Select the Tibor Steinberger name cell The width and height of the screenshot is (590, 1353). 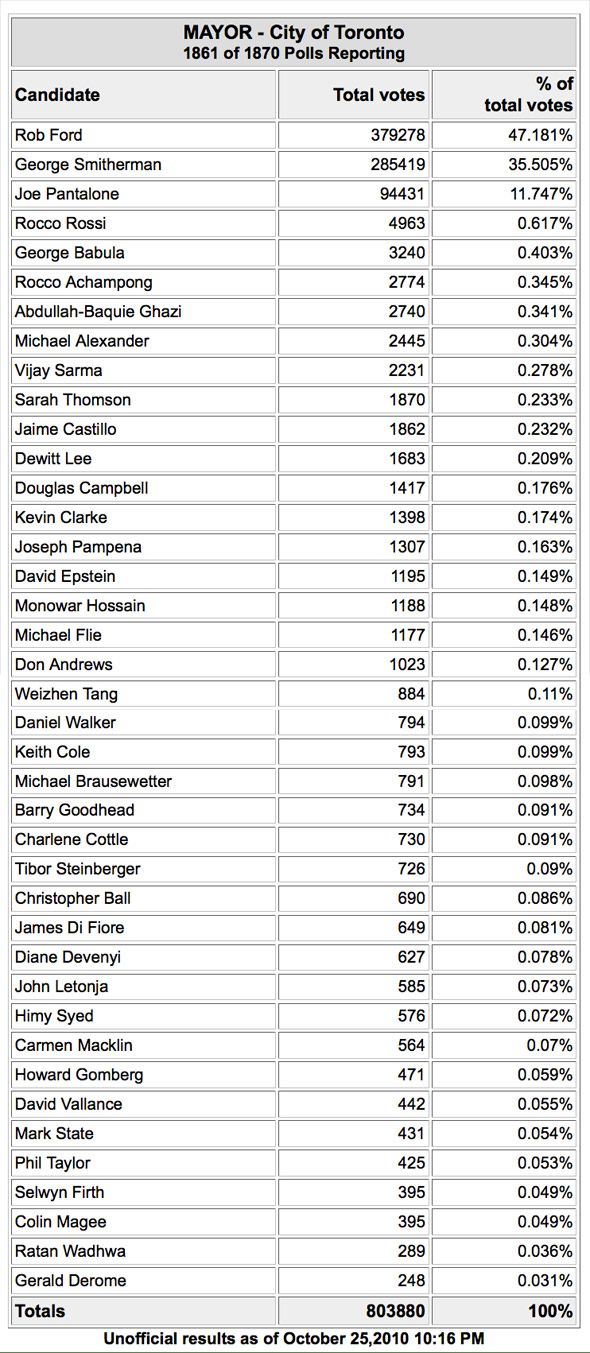[143, 869]
